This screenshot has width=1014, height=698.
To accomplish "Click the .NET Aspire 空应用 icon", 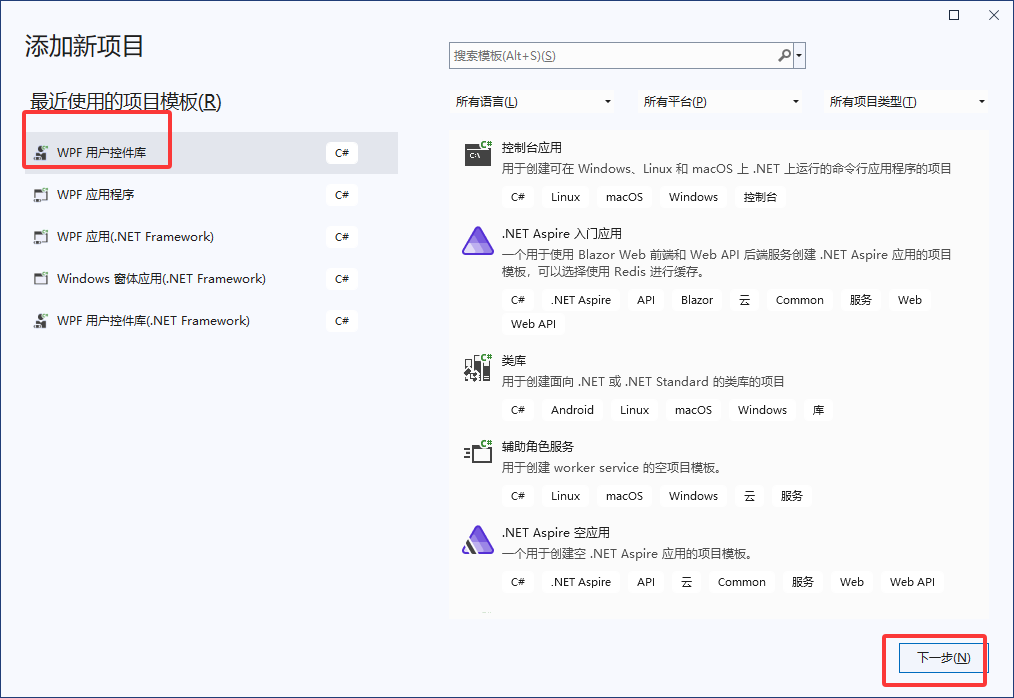I will (477, 539).
